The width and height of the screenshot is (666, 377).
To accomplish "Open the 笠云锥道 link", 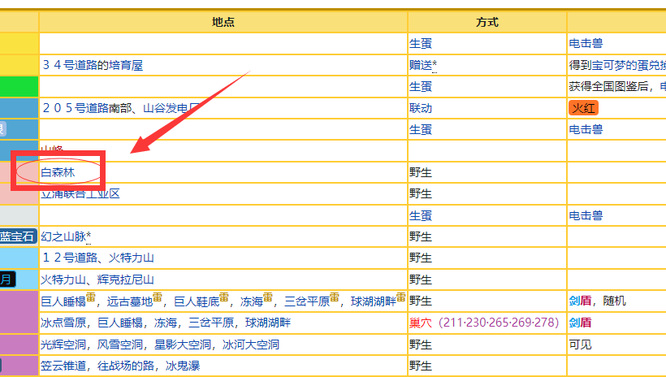I will [x=64, y=366].
